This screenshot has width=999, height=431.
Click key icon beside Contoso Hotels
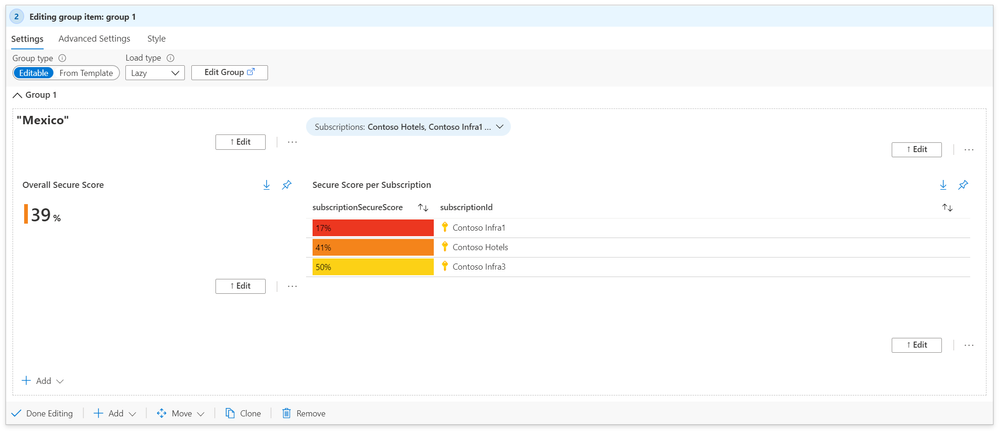pos(445,247)
